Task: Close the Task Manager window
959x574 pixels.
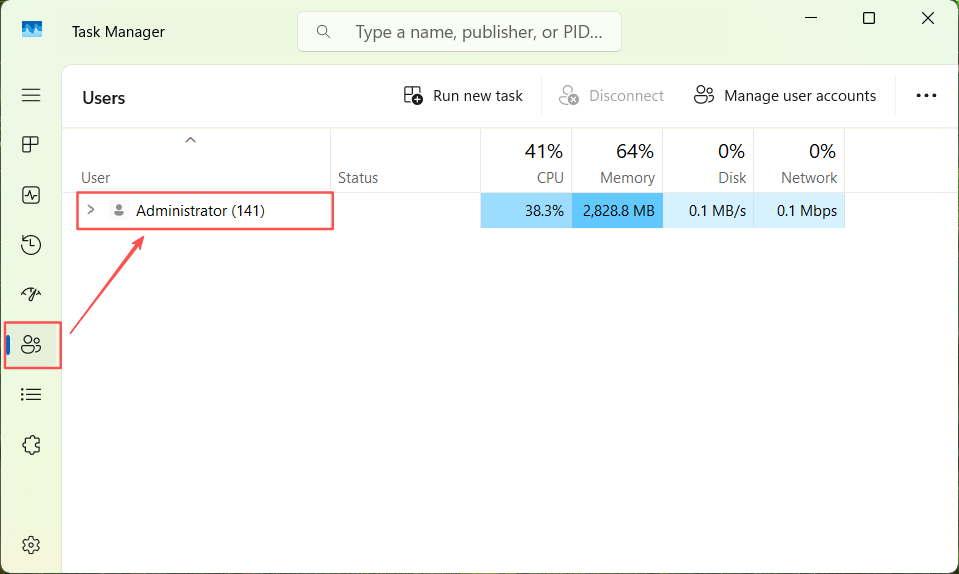Action: (x=927, y=18)
